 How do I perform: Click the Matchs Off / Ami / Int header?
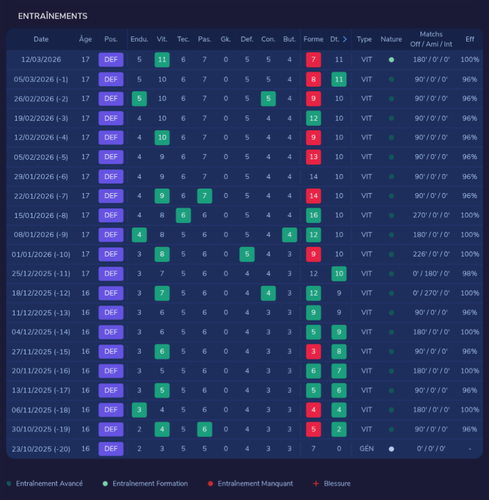point(431,39)
